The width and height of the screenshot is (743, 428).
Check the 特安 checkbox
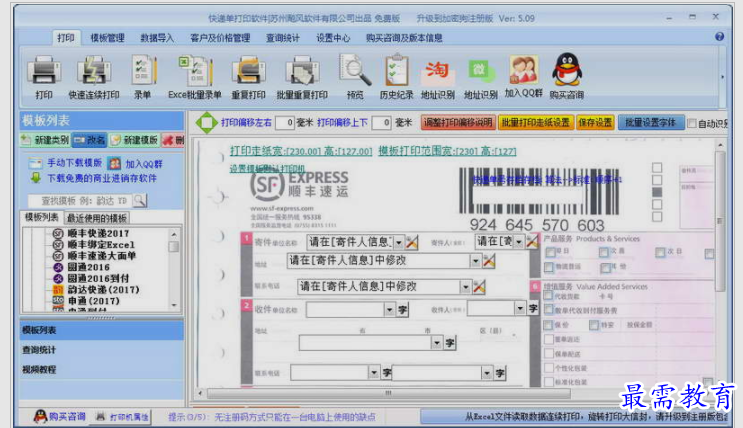[x=594, y=325]
